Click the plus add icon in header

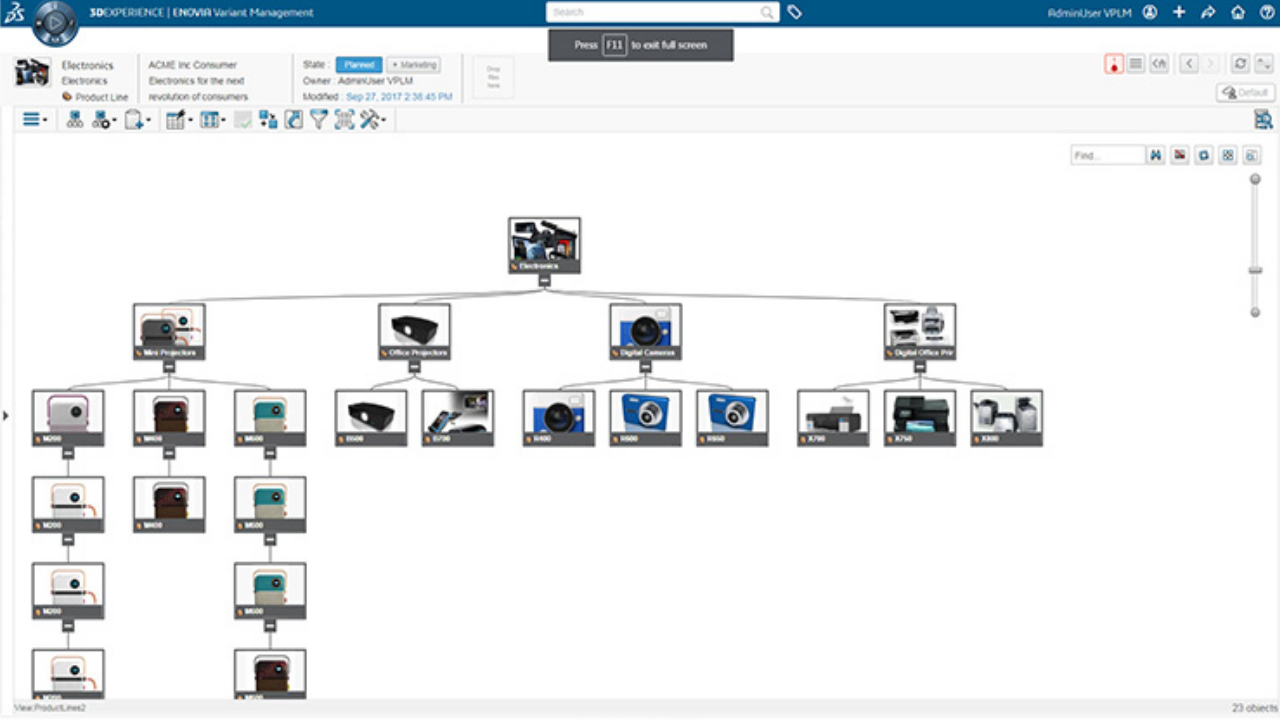pos(1179,13)
